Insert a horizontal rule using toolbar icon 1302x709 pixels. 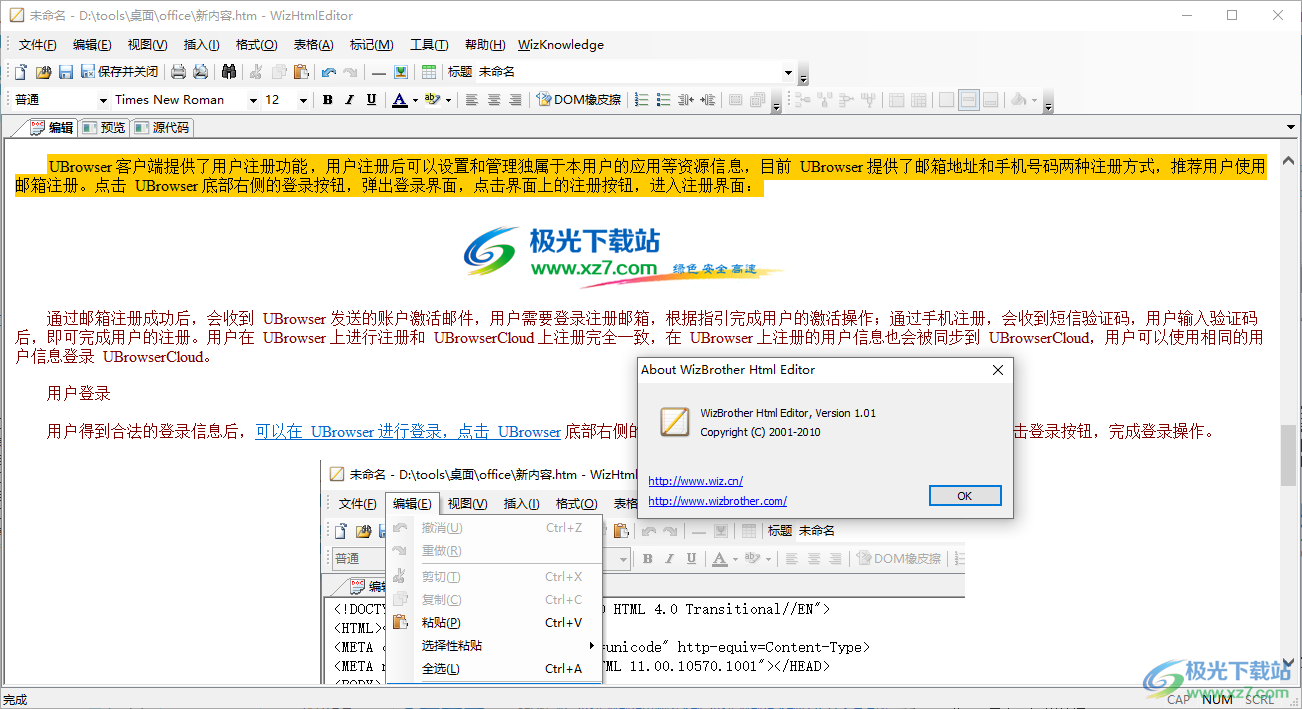378,72
